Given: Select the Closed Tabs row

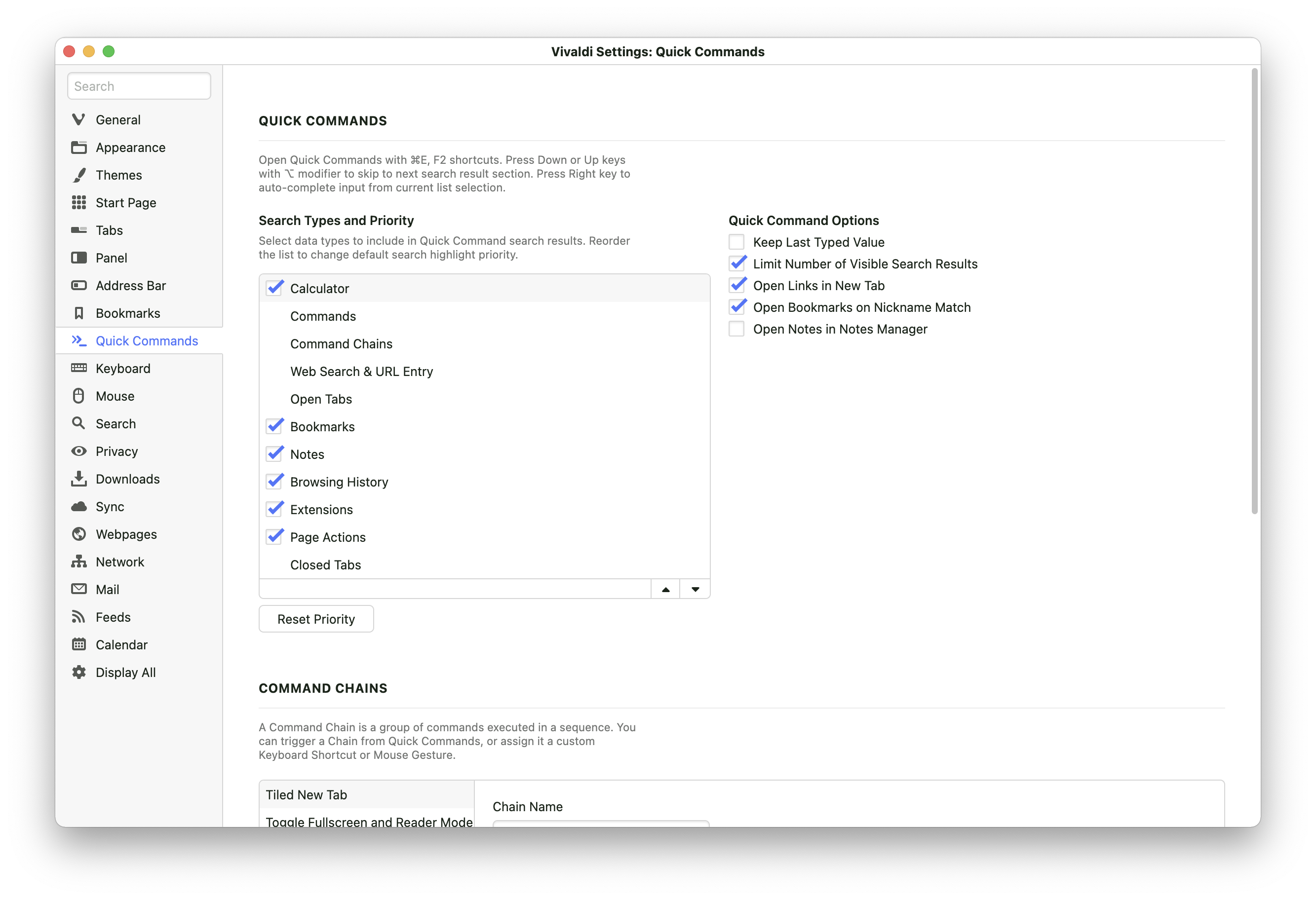Looking at the screenshot, I should (x=484, y=564).
